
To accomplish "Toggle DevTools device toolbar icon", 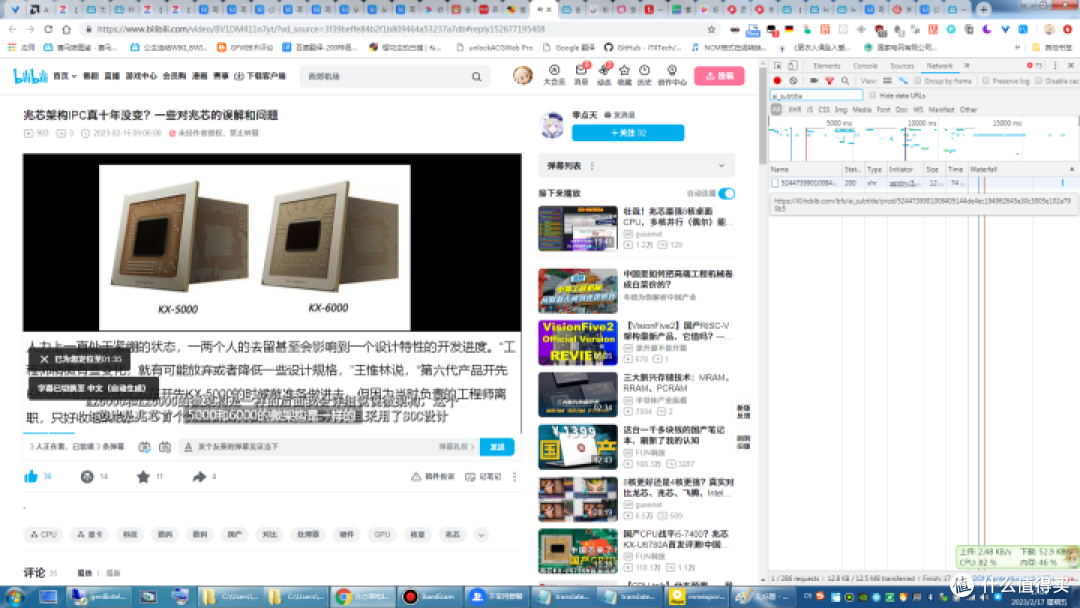I will point(793,65).
